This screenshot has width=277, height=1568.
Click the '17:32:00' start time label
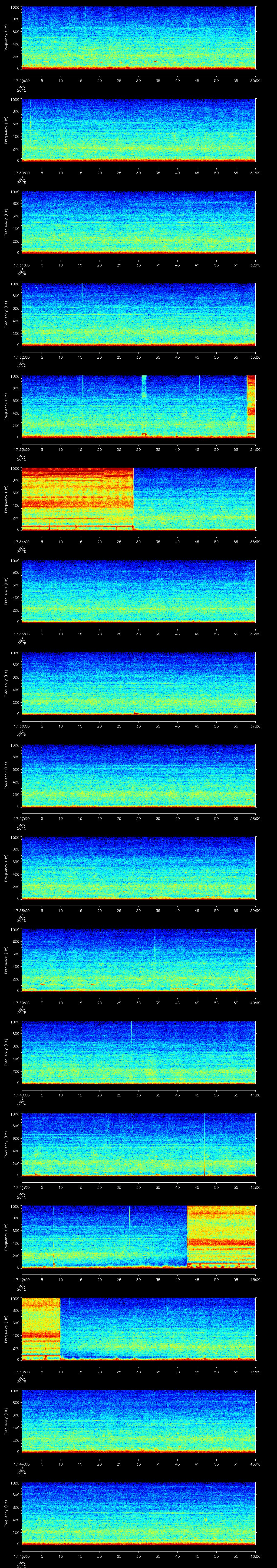[x=21, y=357]
